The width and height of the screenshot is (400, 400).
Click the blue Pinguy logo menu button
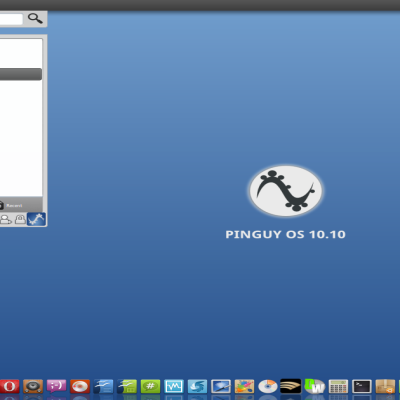(36, 219)
